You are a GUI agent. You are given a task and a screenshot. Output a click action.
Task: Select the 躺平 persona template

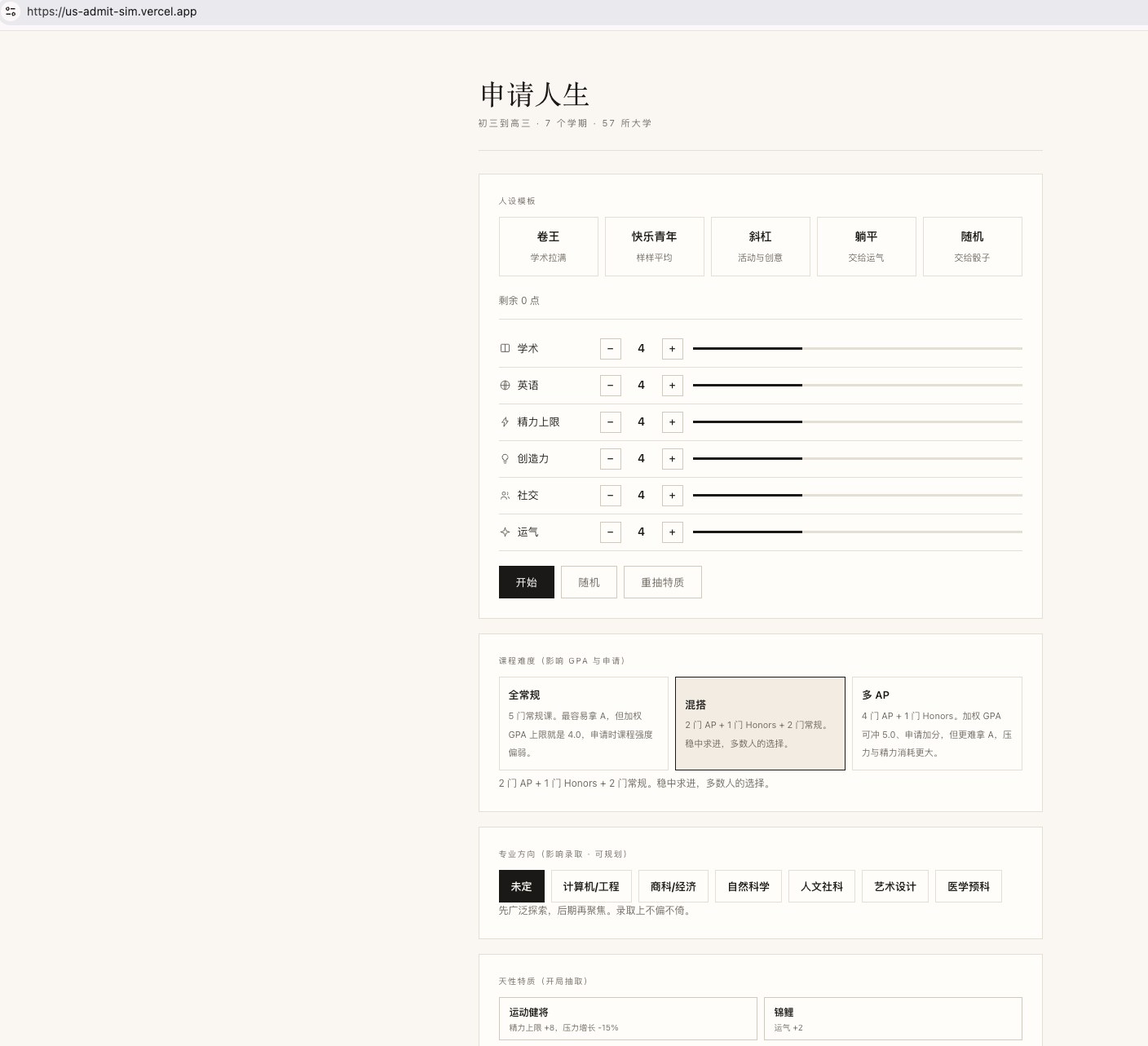tap(866, 246)
